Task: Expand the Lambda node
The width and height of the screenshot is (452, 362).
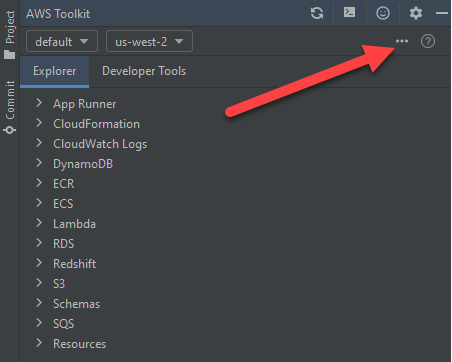Action: tap(39, 223)
